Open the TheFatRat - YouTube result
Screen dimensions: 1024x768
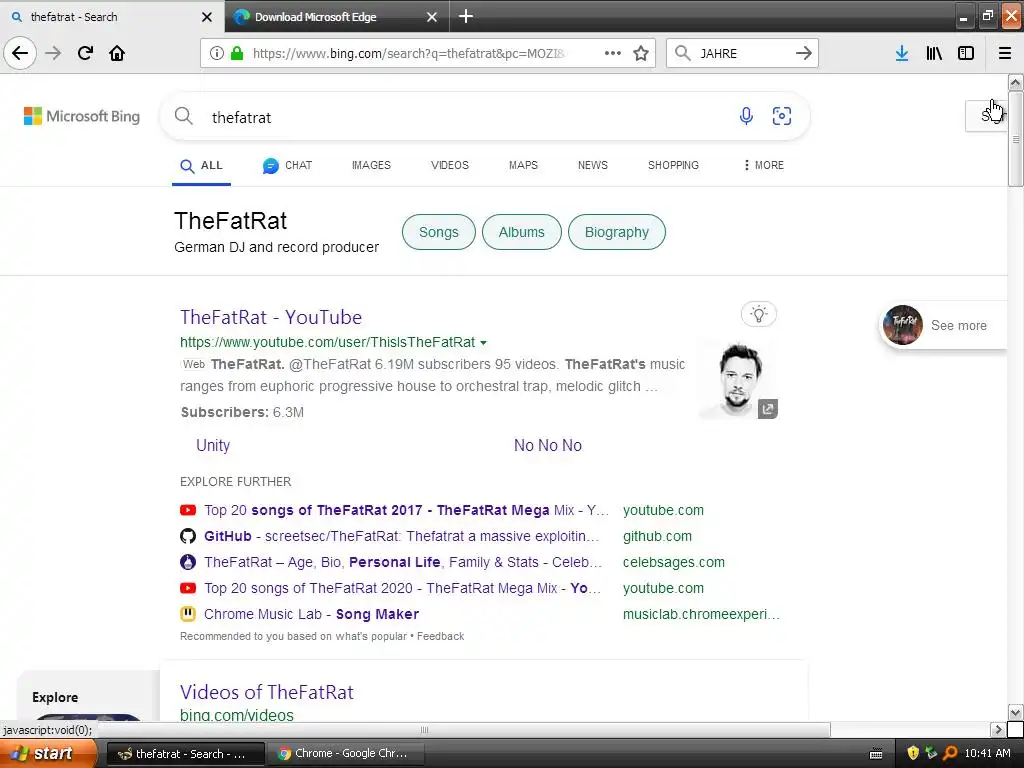pyautogui.click(x=271, y=317)
